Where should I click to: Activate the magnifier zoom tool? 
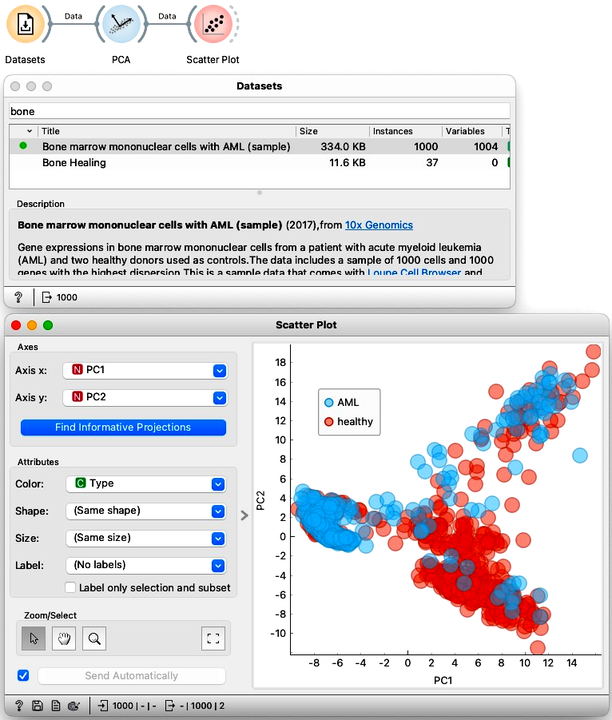(x=94, y=638)
